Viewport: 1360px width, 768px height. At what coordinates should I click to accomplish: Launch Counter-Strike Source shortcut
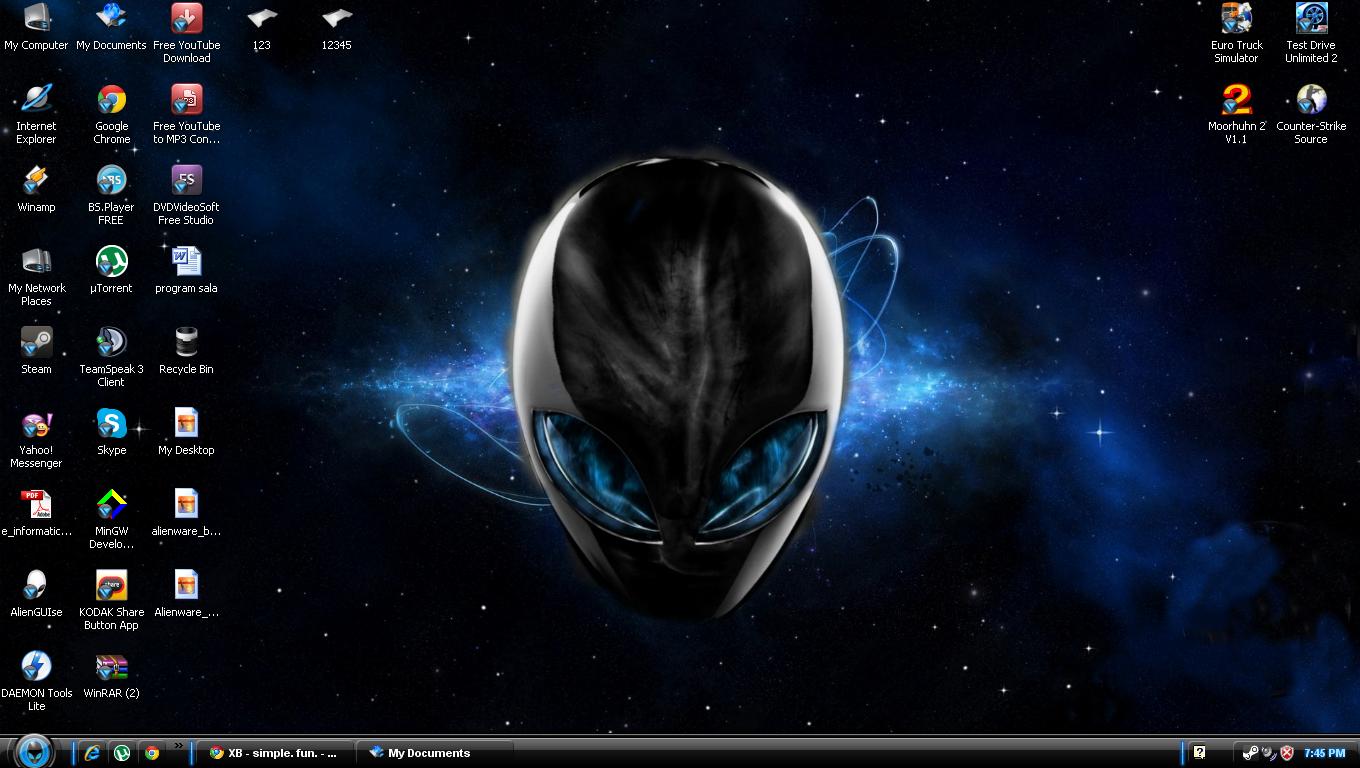click(1311, 114)
